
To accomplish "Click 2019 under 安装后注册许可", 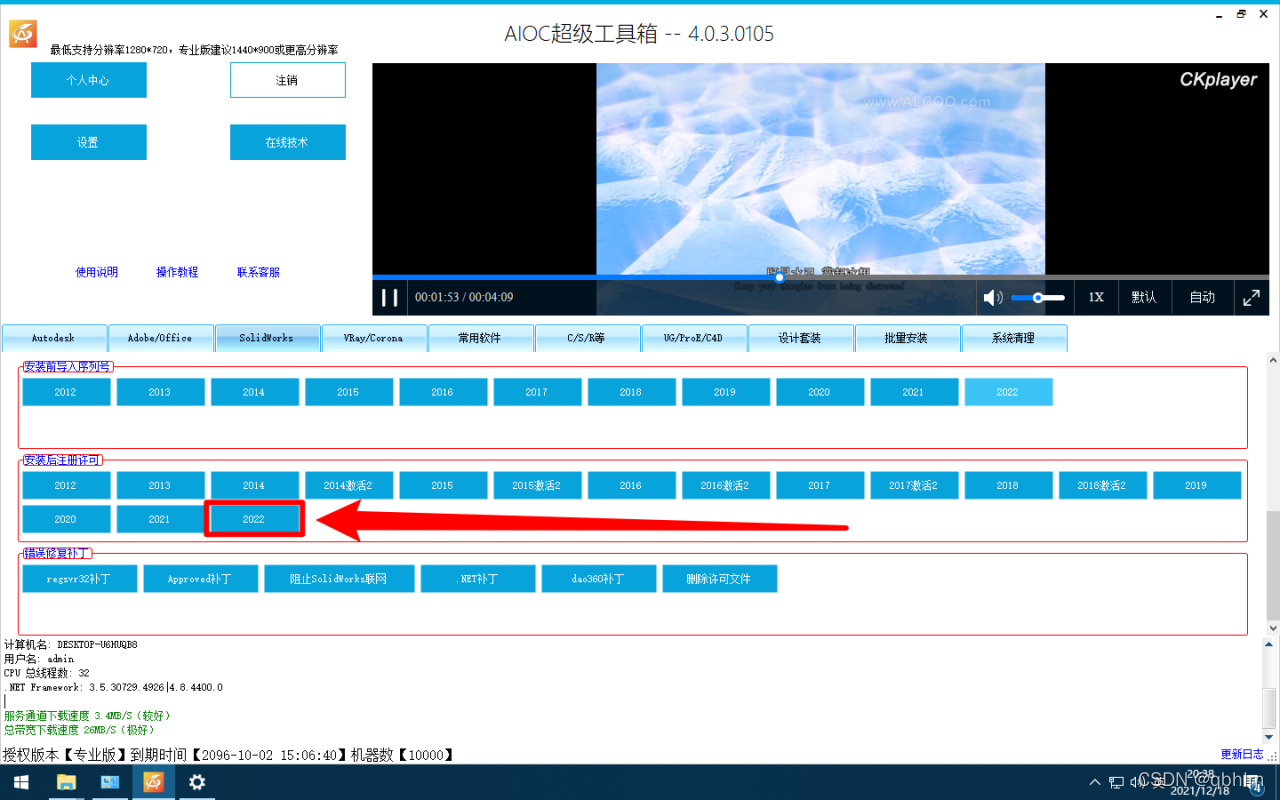I will (1196, 485).
